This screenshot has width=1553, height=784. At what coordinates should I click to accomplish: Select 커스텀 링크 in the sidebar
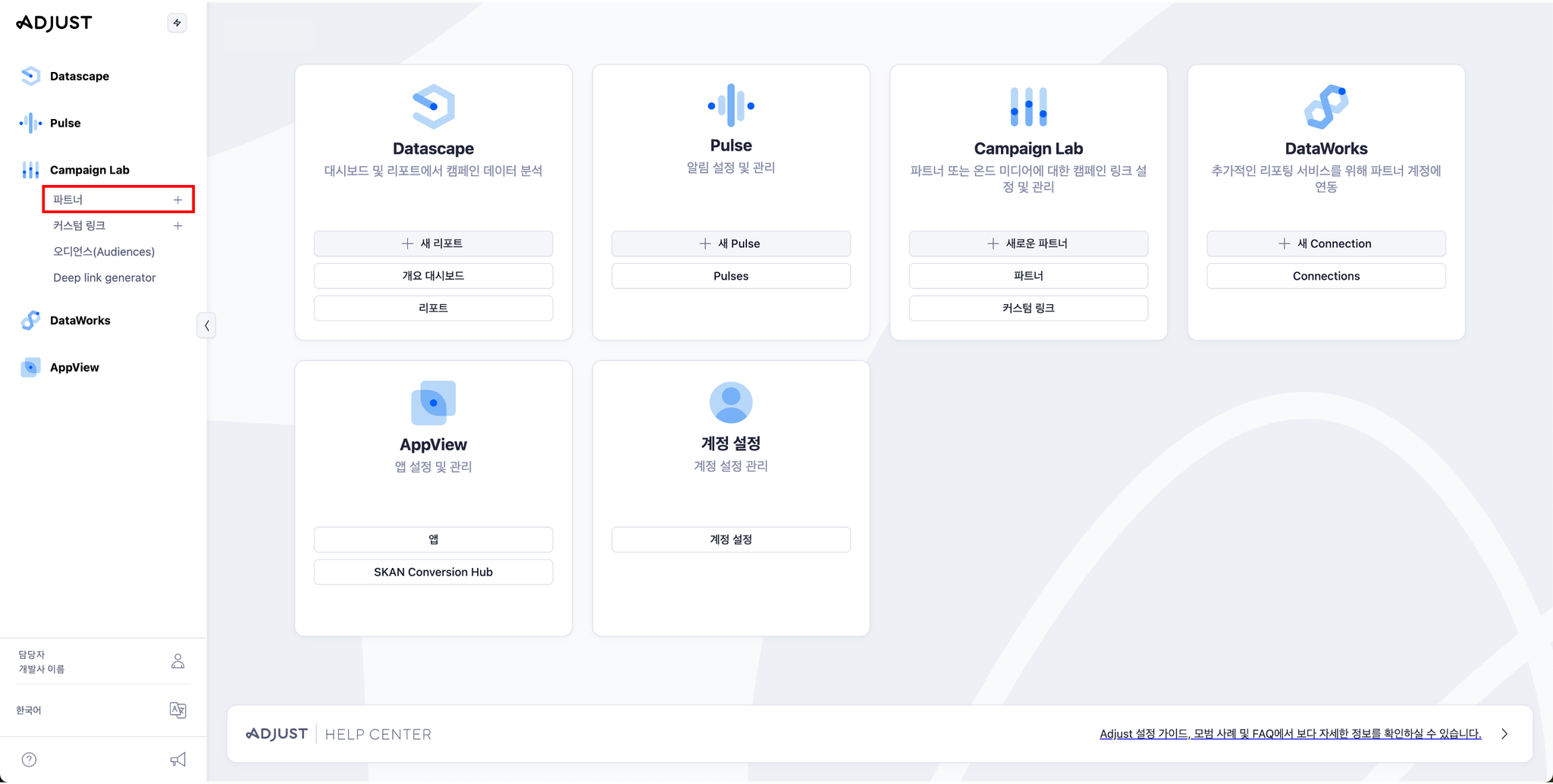tap(80, 226)
